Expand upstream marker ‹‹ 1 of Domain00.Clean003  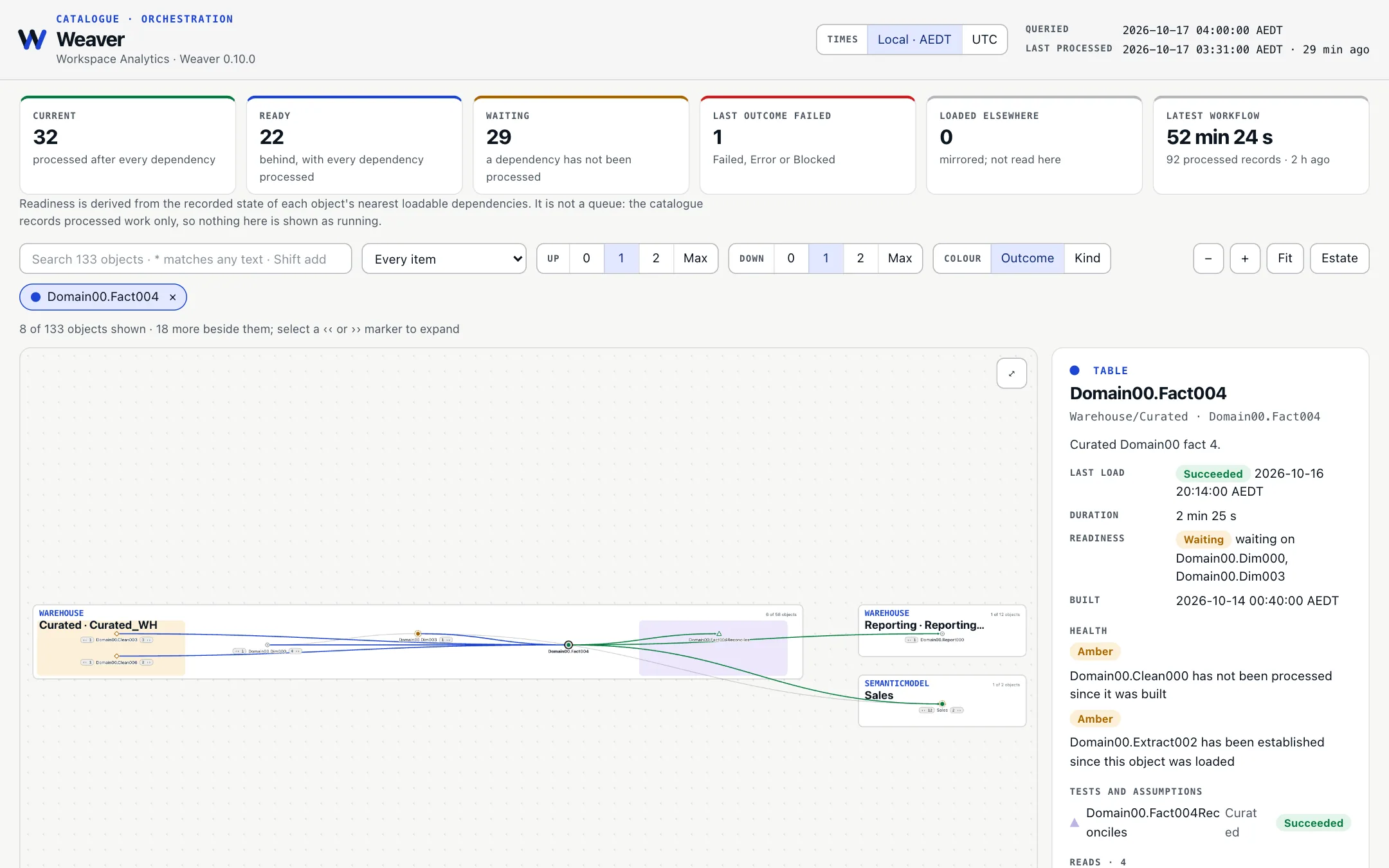coord(87,640)
